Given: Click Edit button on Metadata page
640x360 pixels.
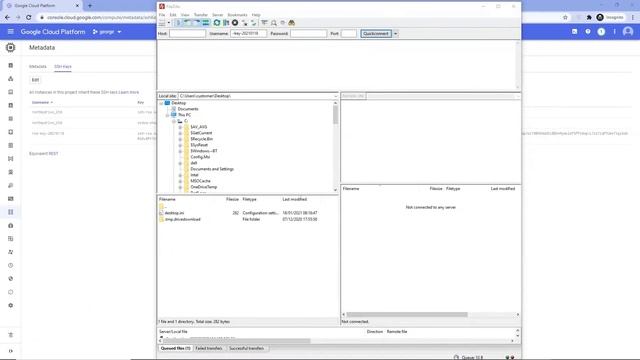Looking at the screenshot, I should pyautogui.click(x=36, y=80).
